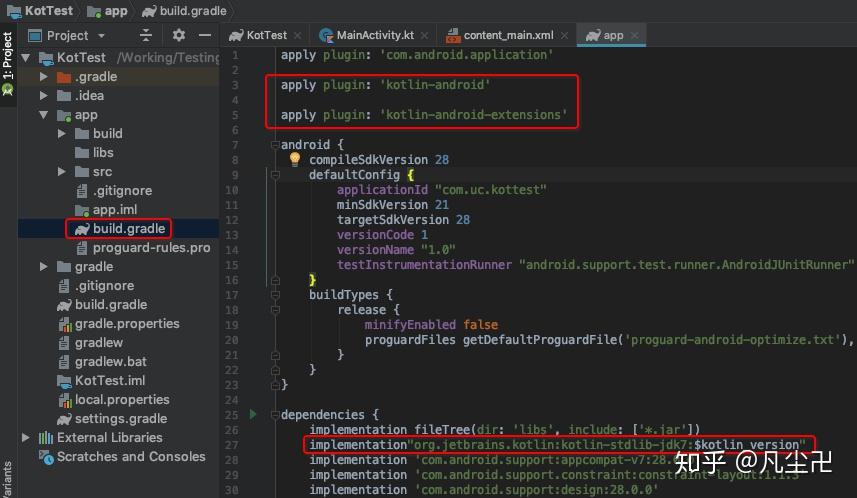Screen dimensions: 857x498
Task: Toggle fold marker beside android block
Action: (275, 145)
